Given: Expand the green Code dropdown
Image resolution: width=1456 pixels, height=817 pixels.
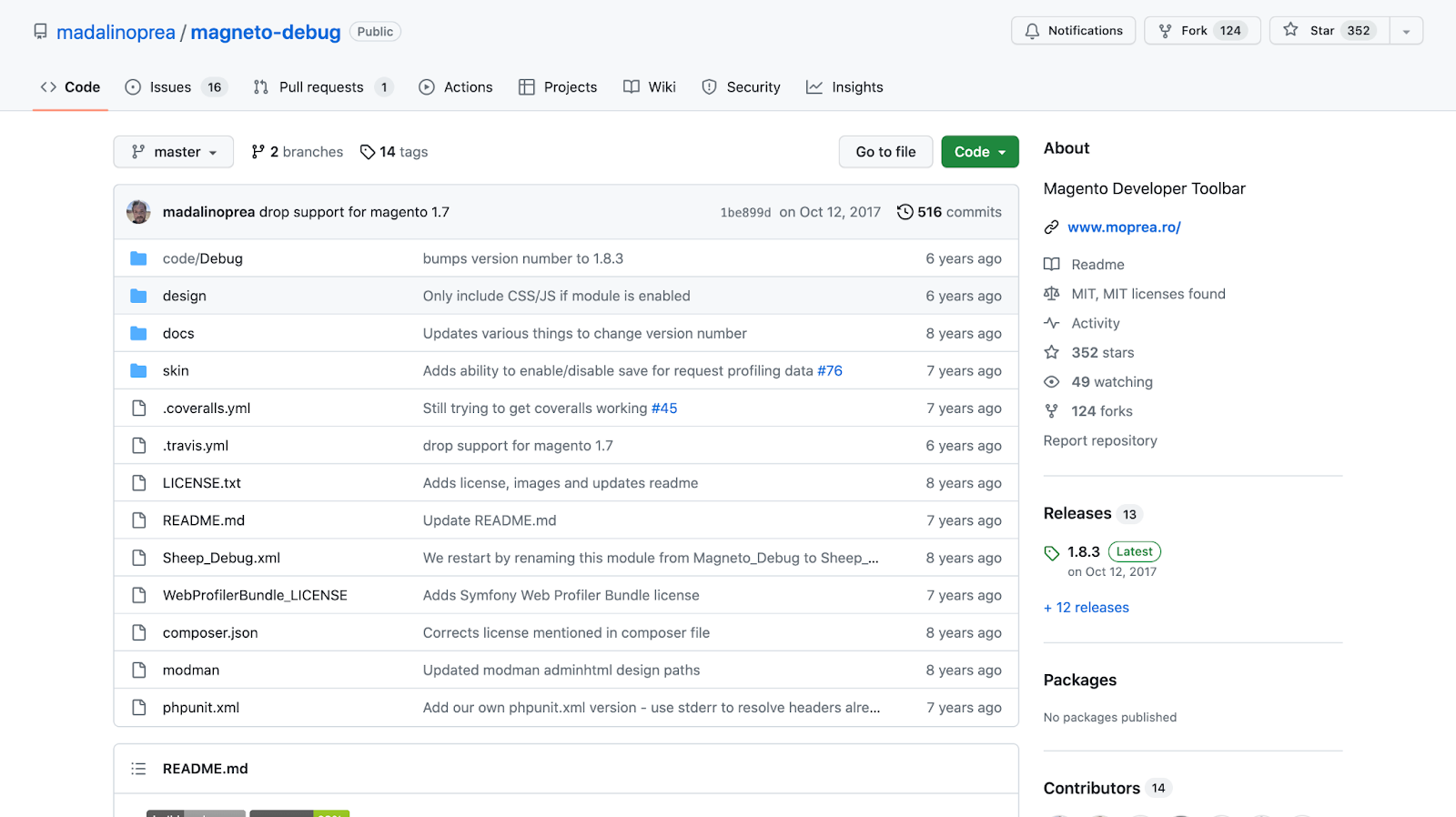Looking at the screenshot, I should point(979,152).
